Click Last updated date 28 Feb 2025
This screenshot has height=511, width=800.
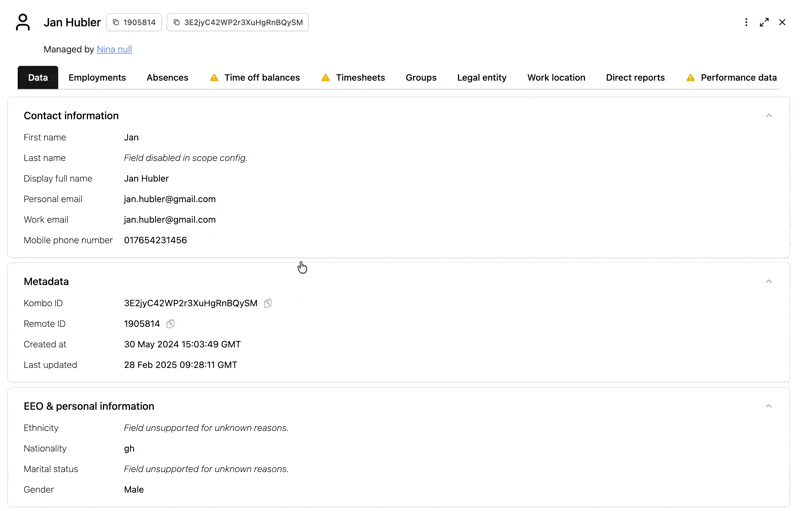pyautogui.click(x=181, y=365)
